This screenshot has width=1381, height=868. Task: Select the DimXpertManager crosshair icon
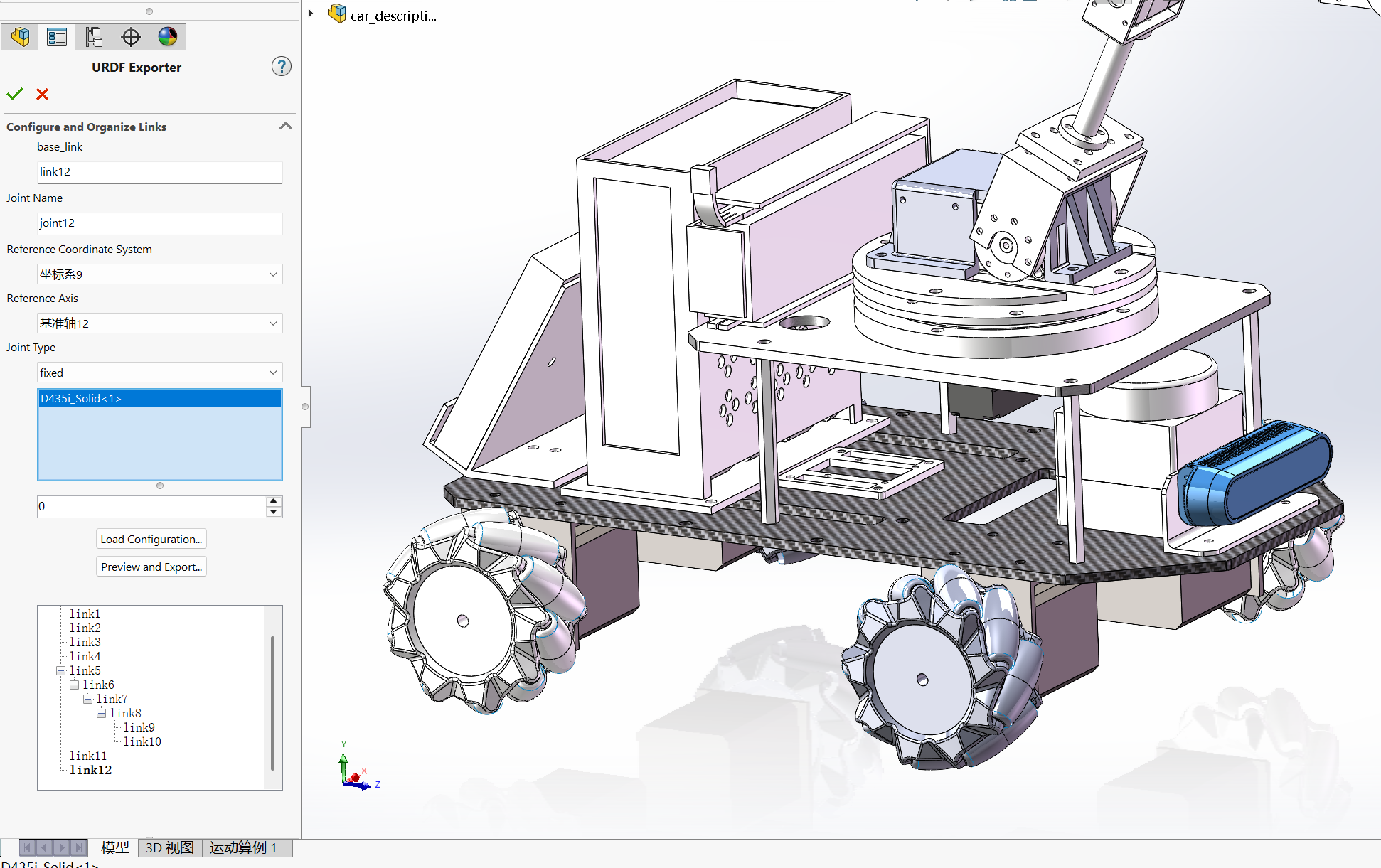(130, 36)
